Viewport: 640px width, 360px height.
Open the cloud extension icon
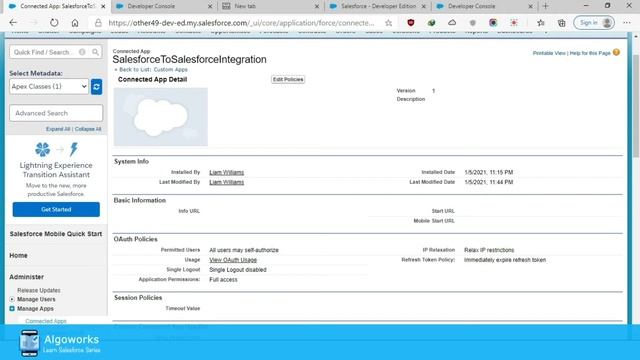452,22
